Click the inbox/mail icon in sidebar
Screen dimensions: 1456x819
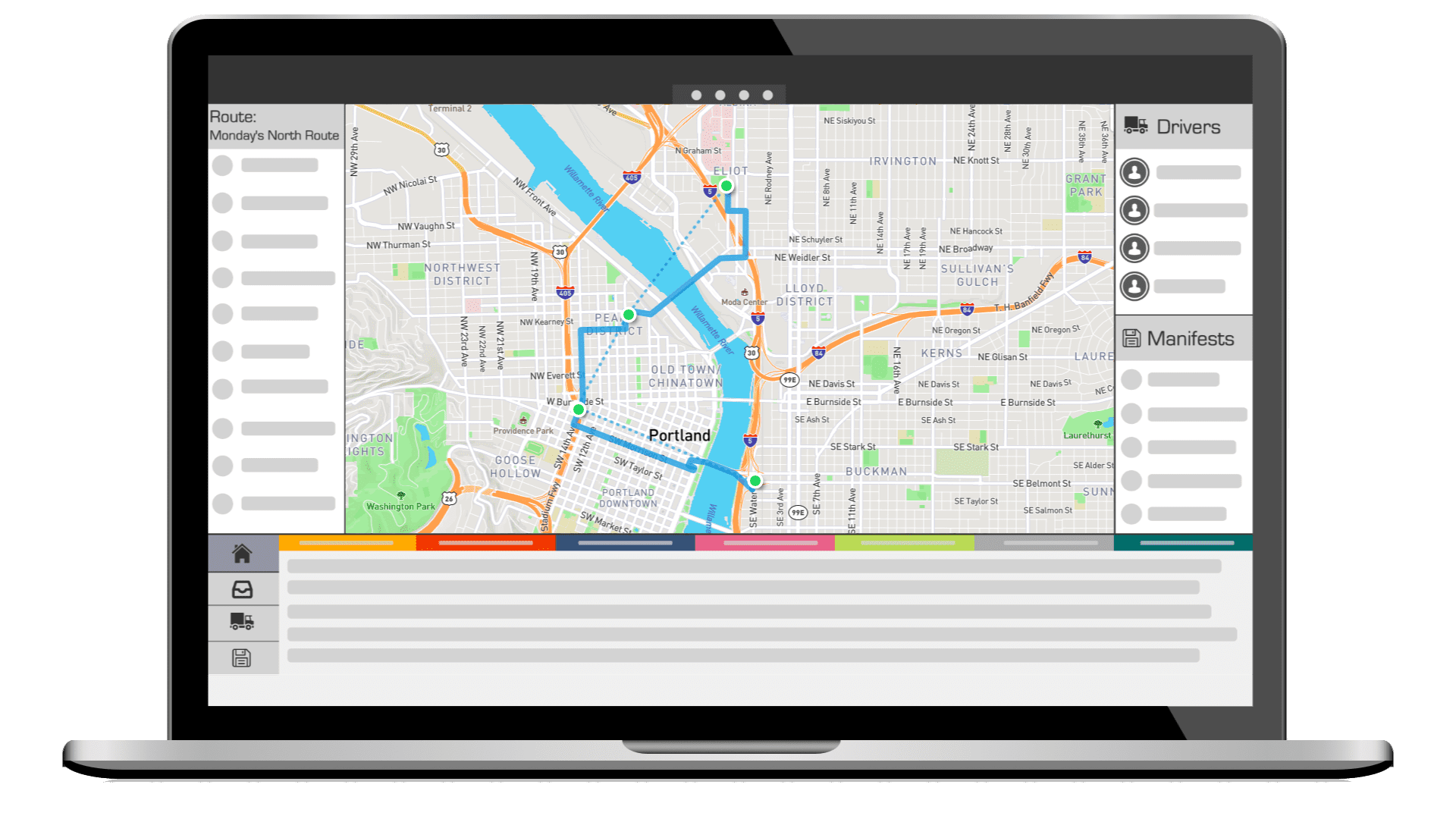pyautogui.click(x=243, y=589)
